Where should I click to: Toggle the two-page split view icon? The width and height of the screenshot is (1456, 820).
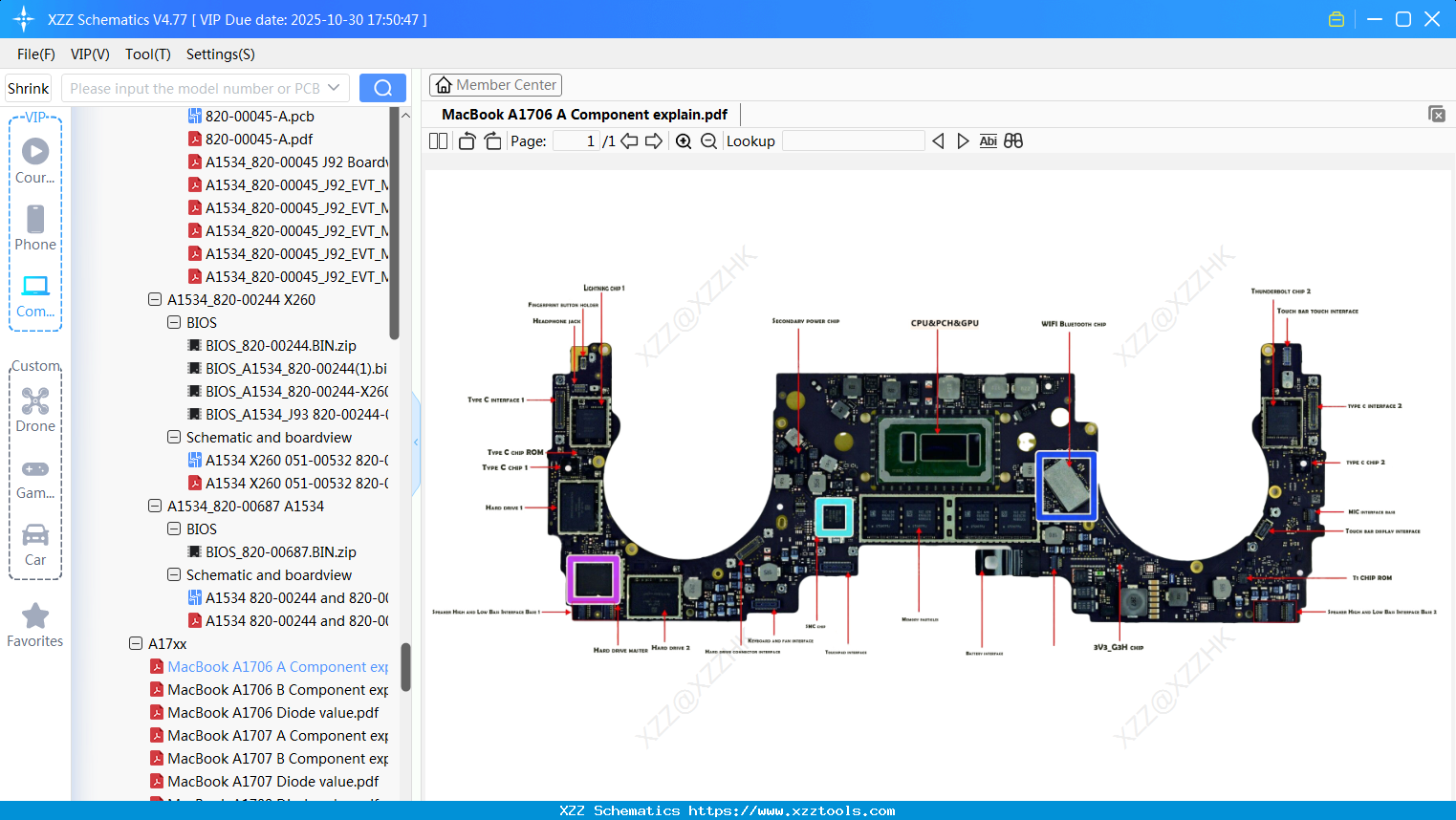point(438,141)
